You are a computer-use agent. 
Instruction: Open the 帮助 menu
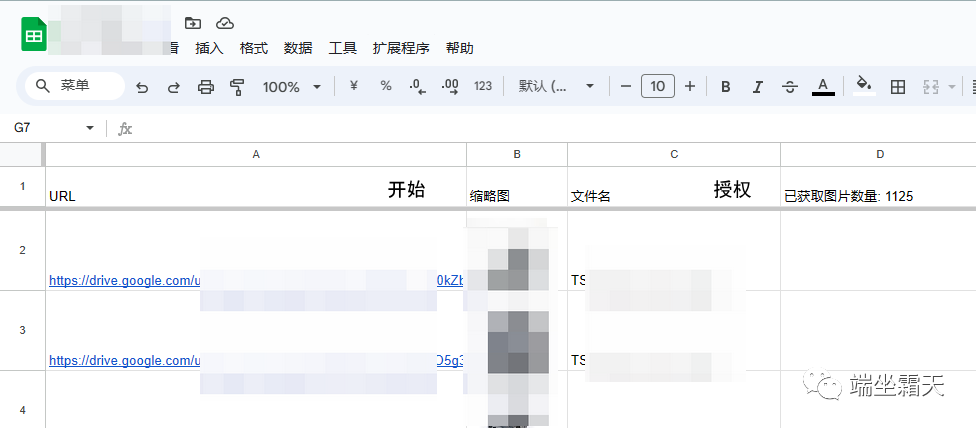(459, 48)
